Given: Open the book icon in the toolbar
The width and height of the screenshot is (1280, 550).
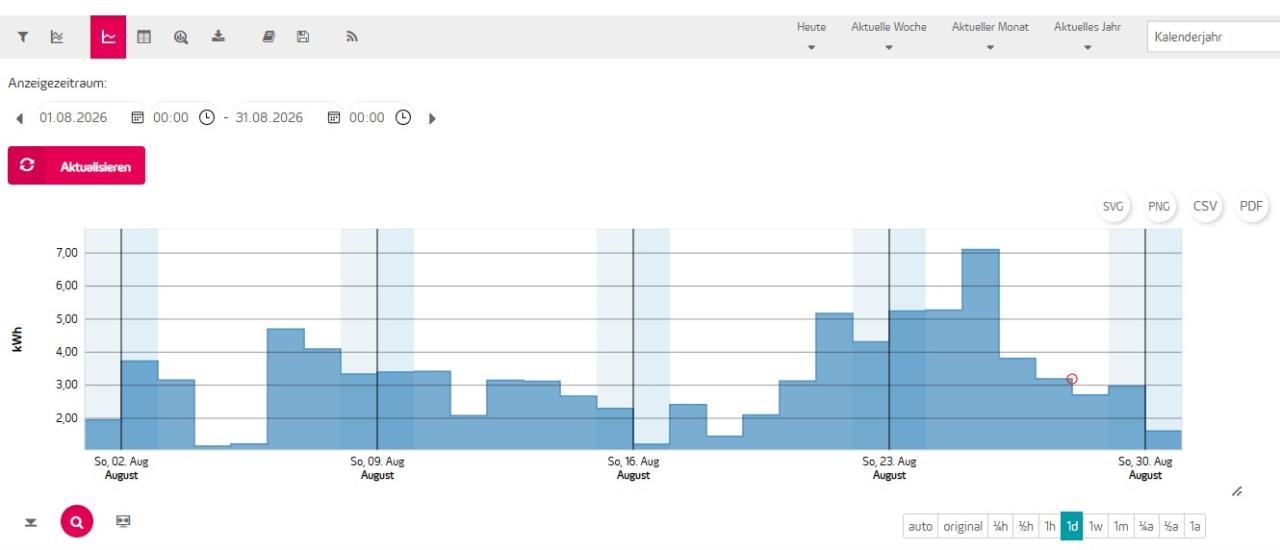Looking at the screenshot, I should click(x=270, y=37).
